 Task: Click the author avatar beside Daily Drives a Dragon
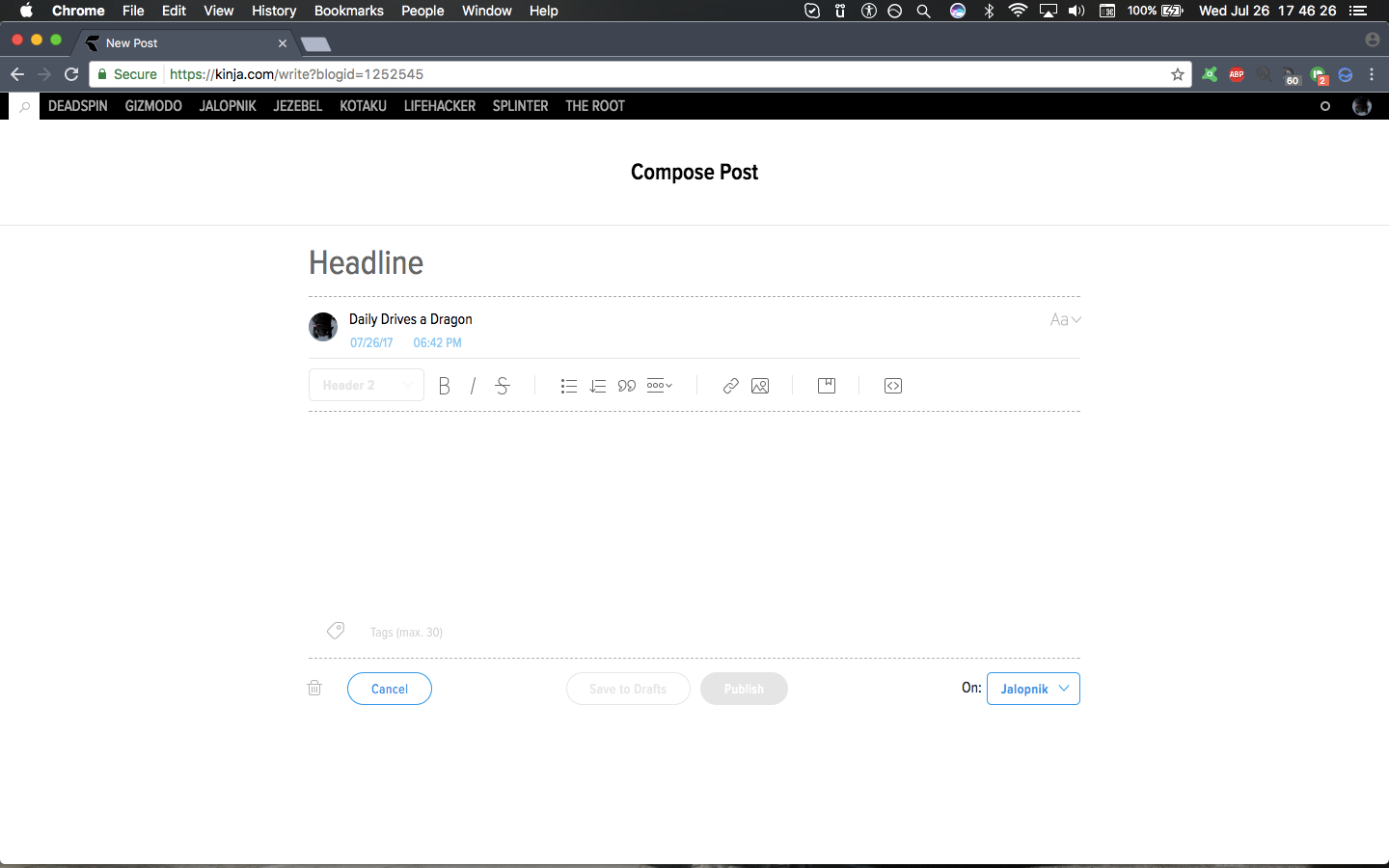[323, 327]
